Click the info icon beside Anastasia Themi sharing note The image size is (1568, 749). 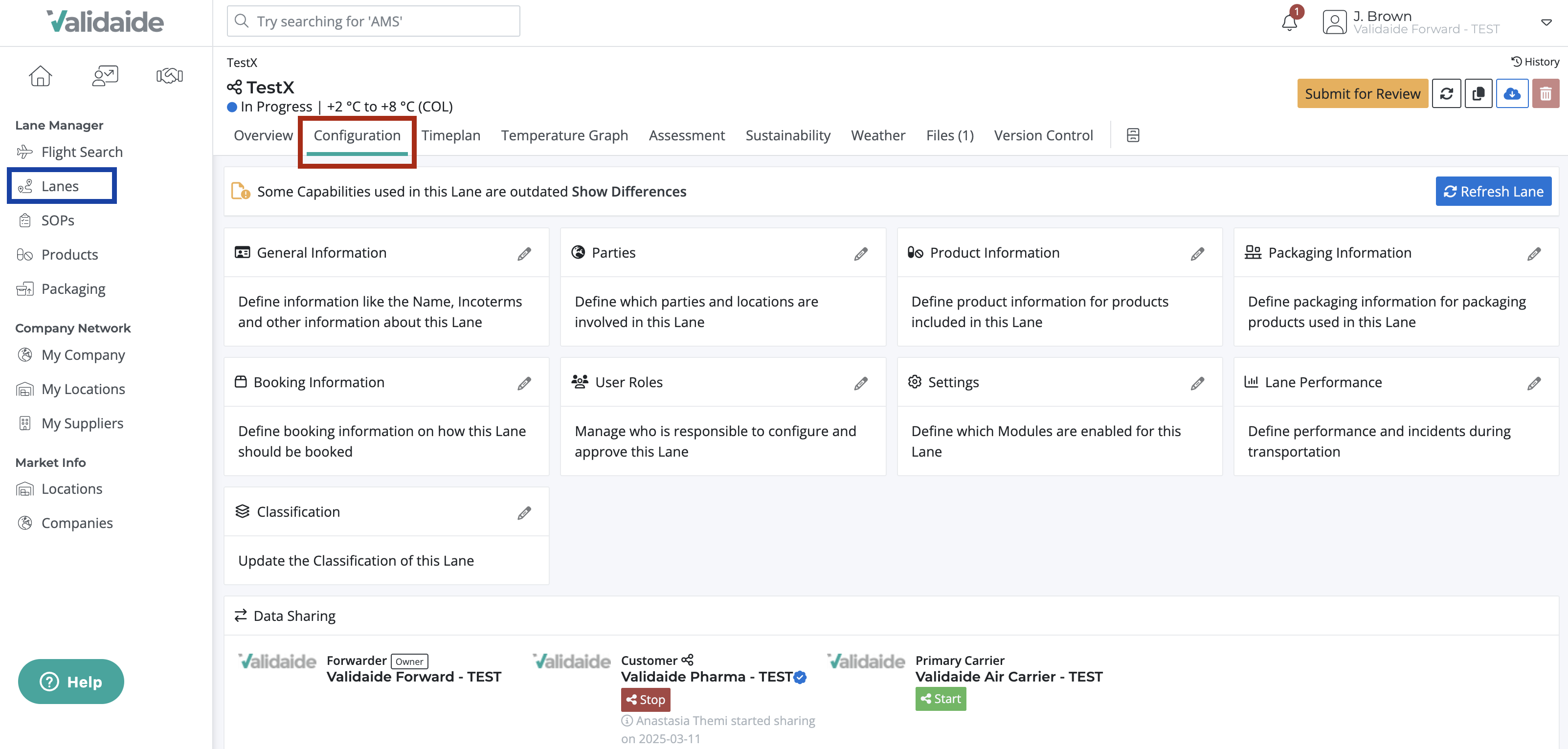coord(627,721)
